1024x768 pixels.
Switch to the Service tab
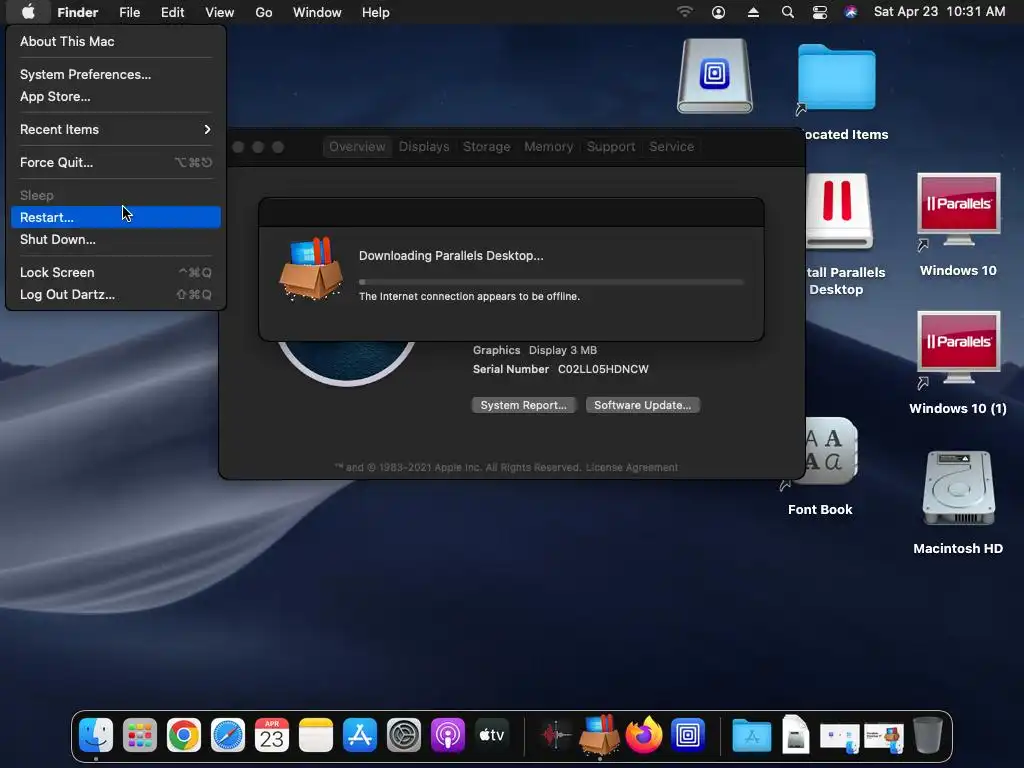coord(671,146)
